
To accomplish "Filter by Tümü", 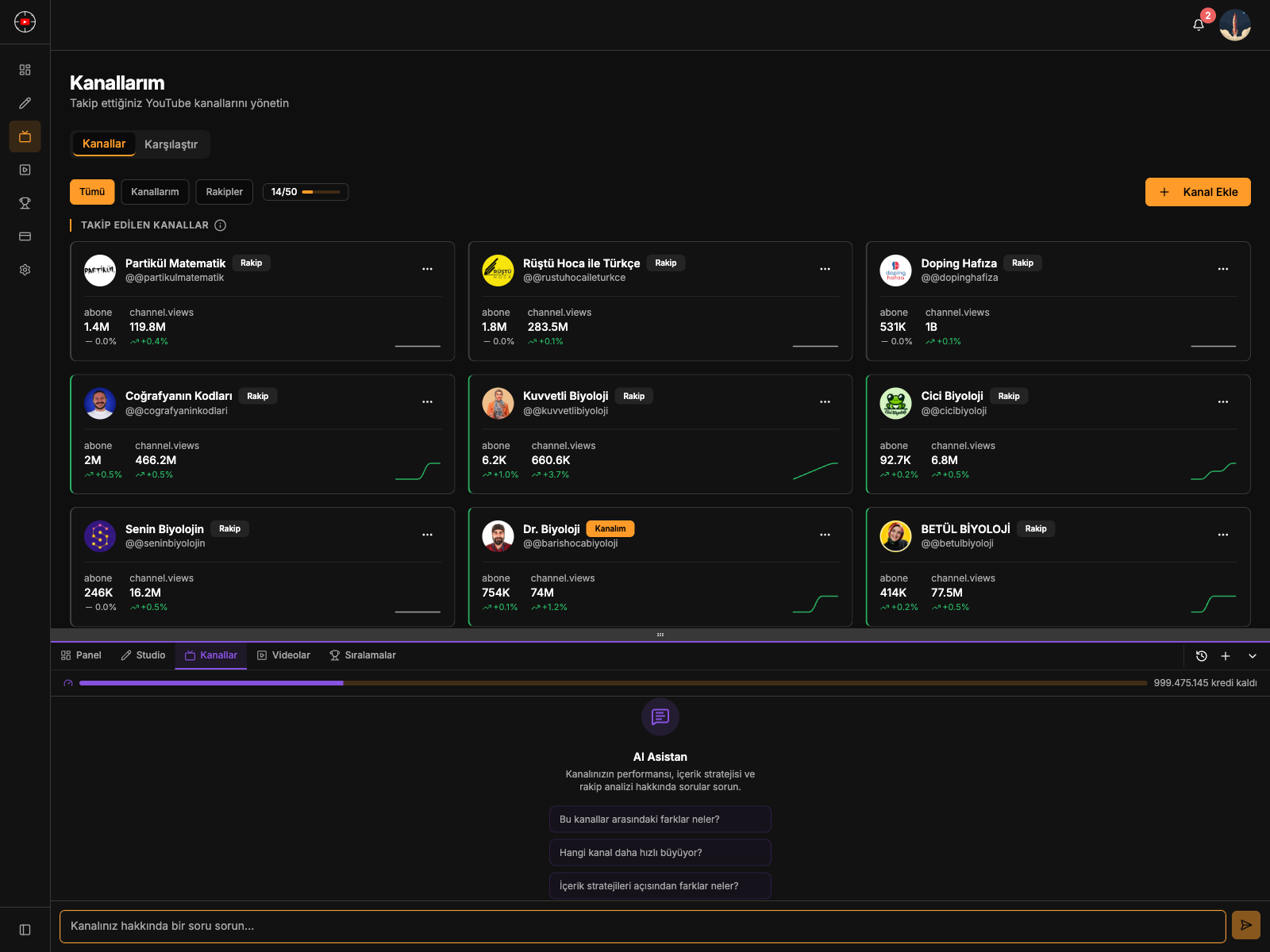I will (92, 192).
